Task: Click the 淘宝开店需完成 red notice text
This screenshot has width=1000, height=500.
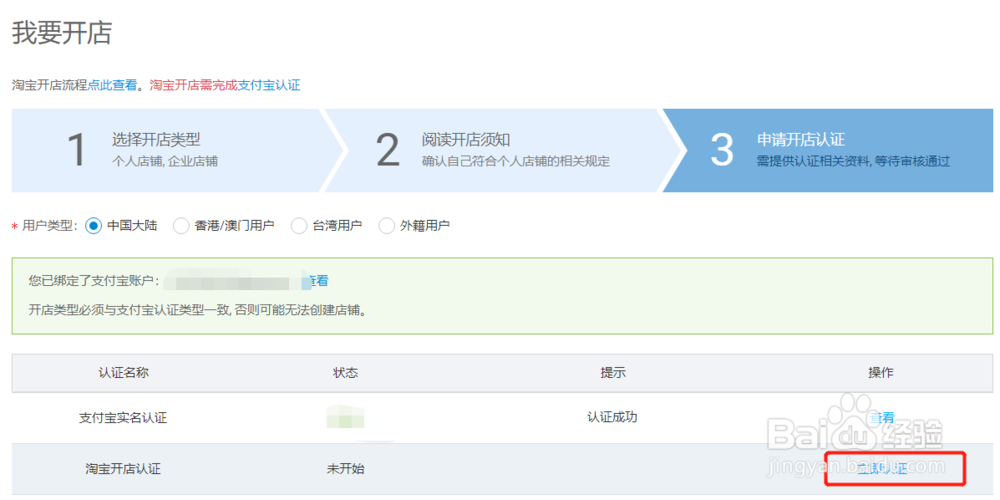Action: pos(193,85)
